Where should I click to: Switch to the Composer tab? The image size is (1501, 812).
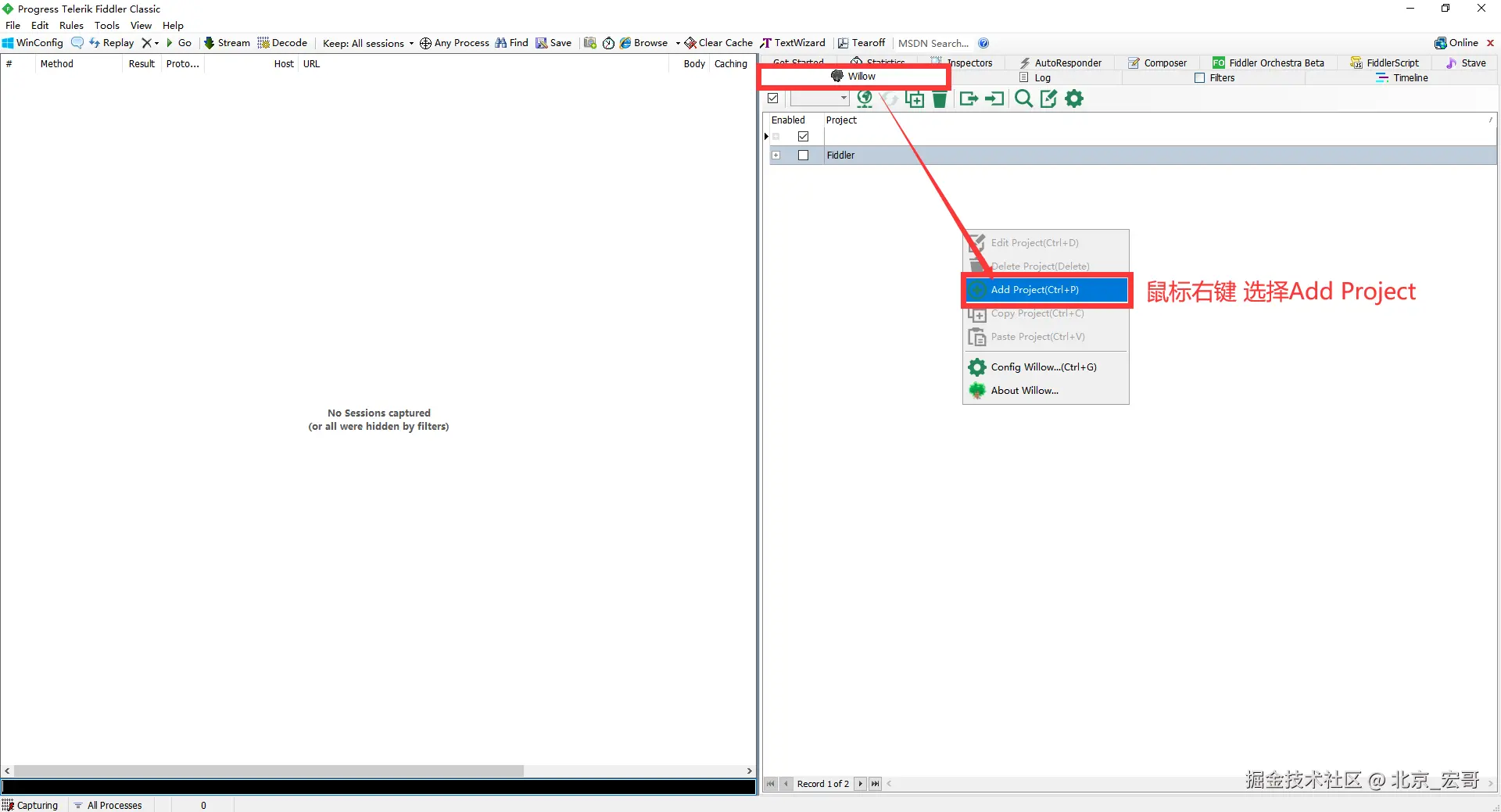[1158, 63]
